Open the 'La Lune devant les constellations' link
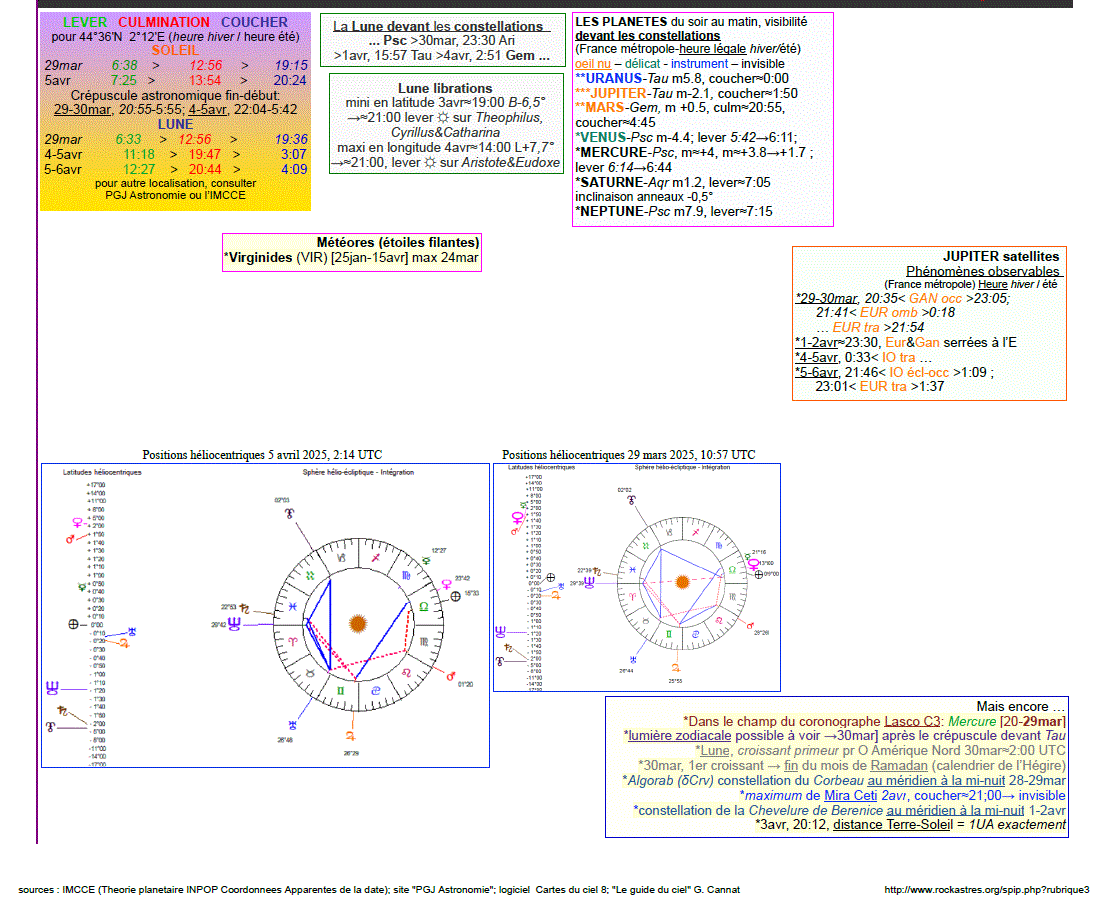 pyautogui.click(x=441, y=26)
